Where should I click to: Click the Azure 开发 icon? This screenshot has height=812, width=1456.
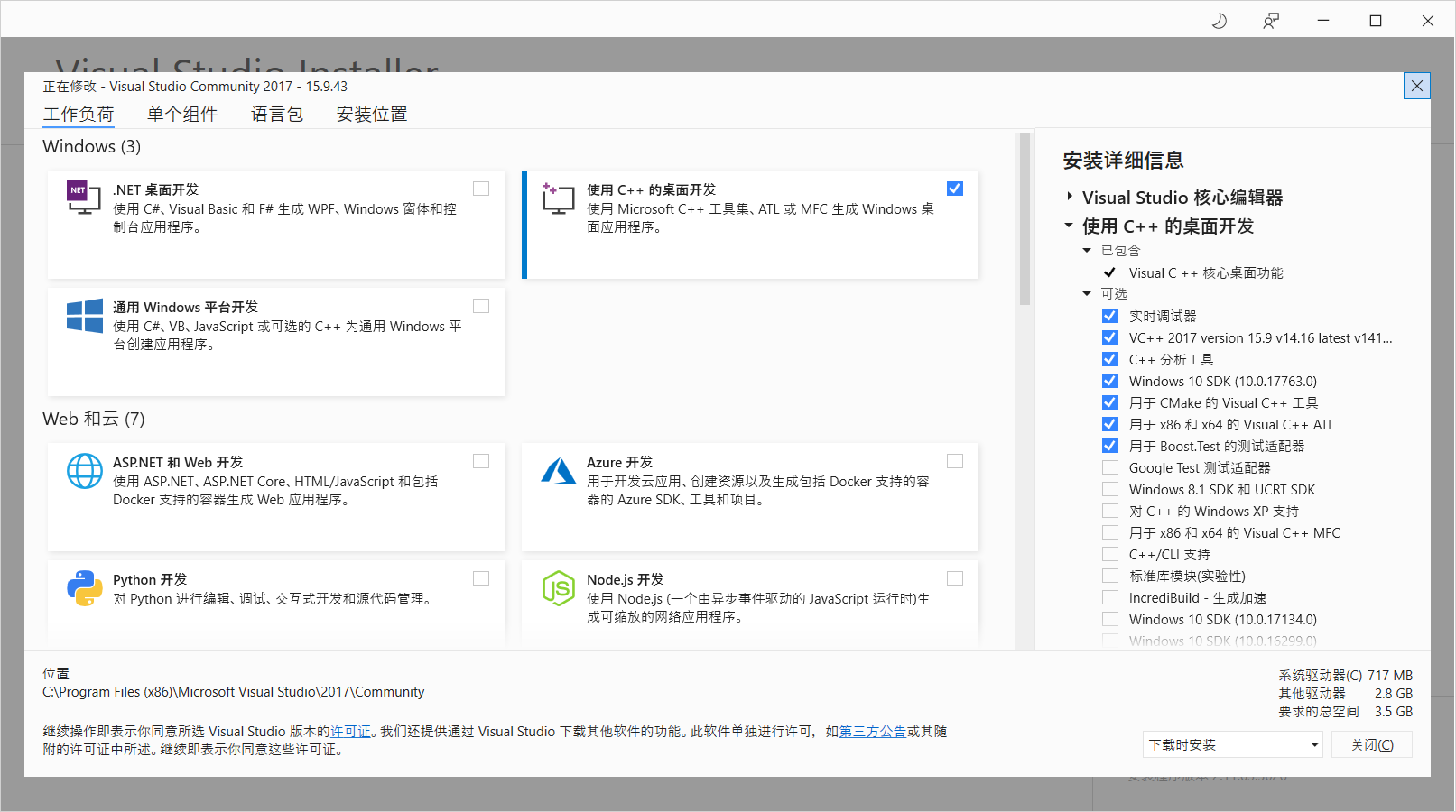[559, 471]
